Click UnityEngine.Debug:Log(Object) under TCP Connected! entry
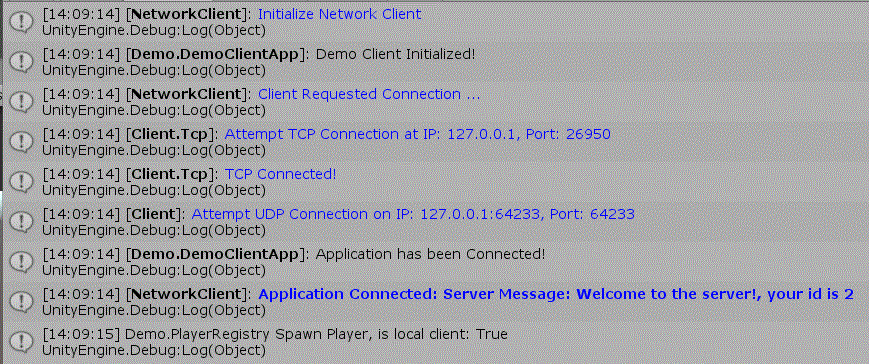Image resolution: width=869 pixels, height=364 pixels. tap(154, 190)
